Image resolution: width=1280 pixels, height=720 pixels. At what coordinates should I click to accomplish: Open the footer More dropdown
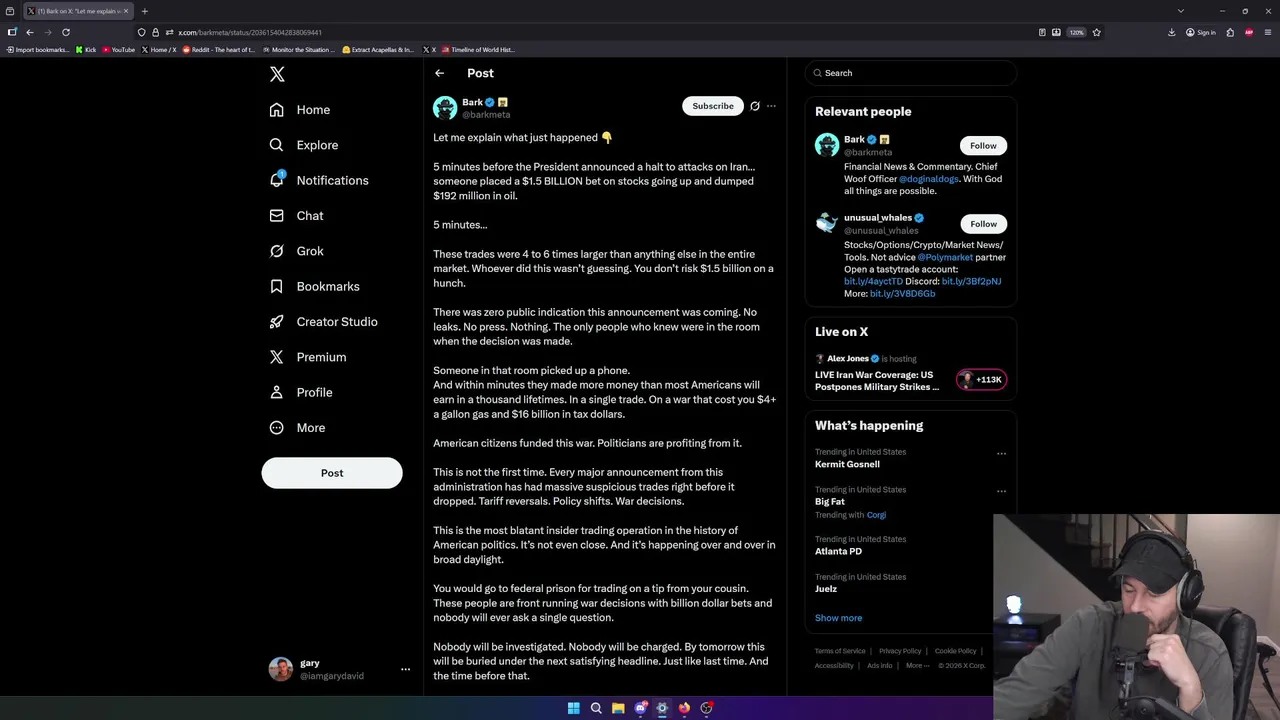point(917,666)
